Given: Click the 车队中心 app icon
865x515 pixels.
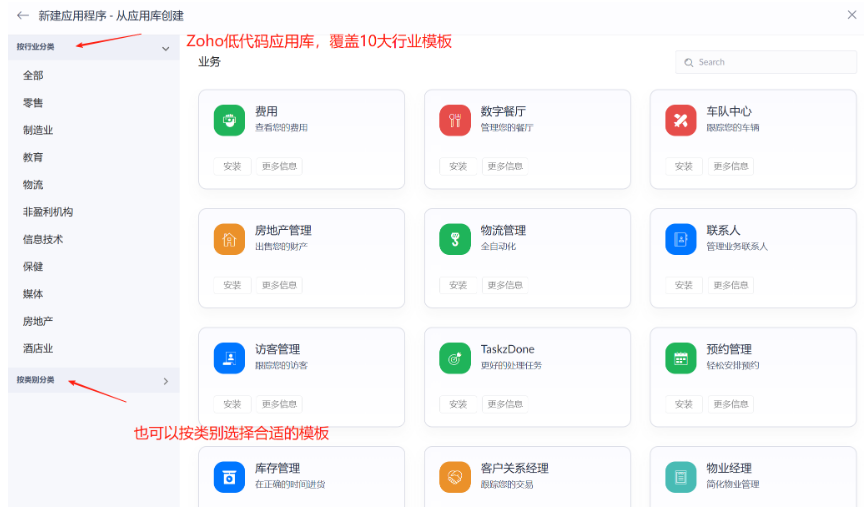Looking at the screenshot, I should point(681,120).
